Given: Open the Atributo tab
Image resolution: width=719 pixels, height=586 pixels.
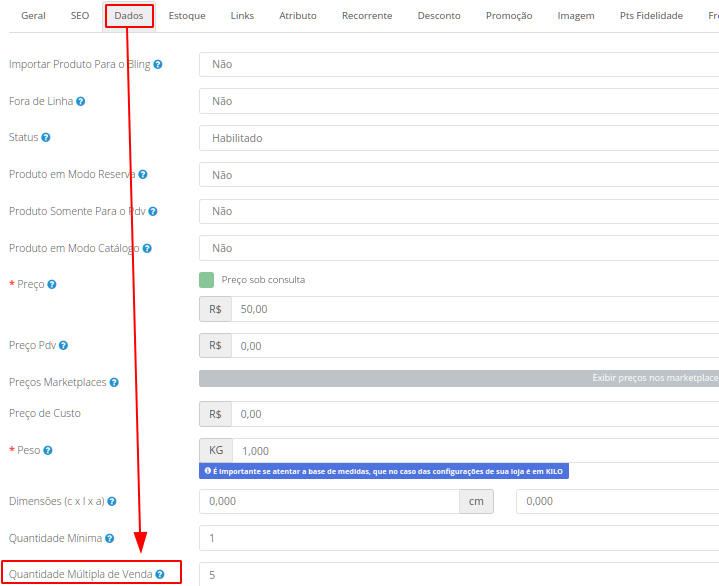Looking at the screenshot, I should (298, 16).
